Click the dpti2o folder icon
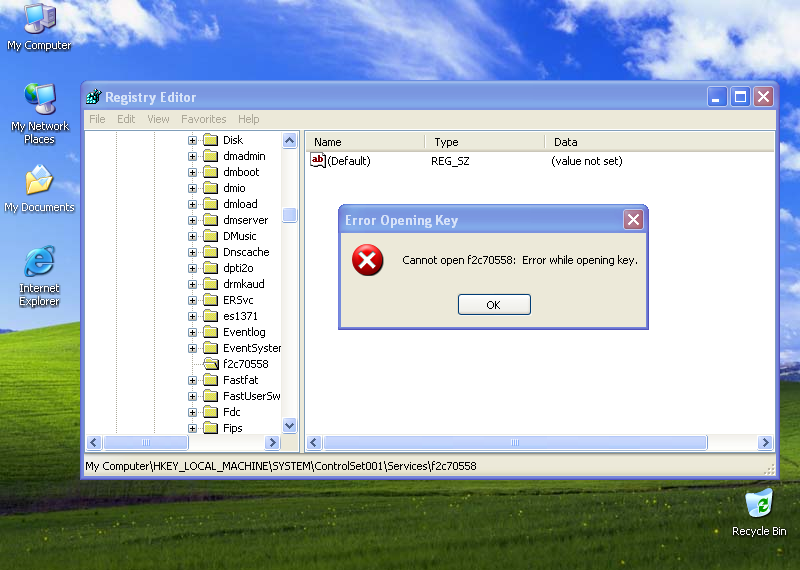Screen dimensions: 800x570 [x=210, y=268]
